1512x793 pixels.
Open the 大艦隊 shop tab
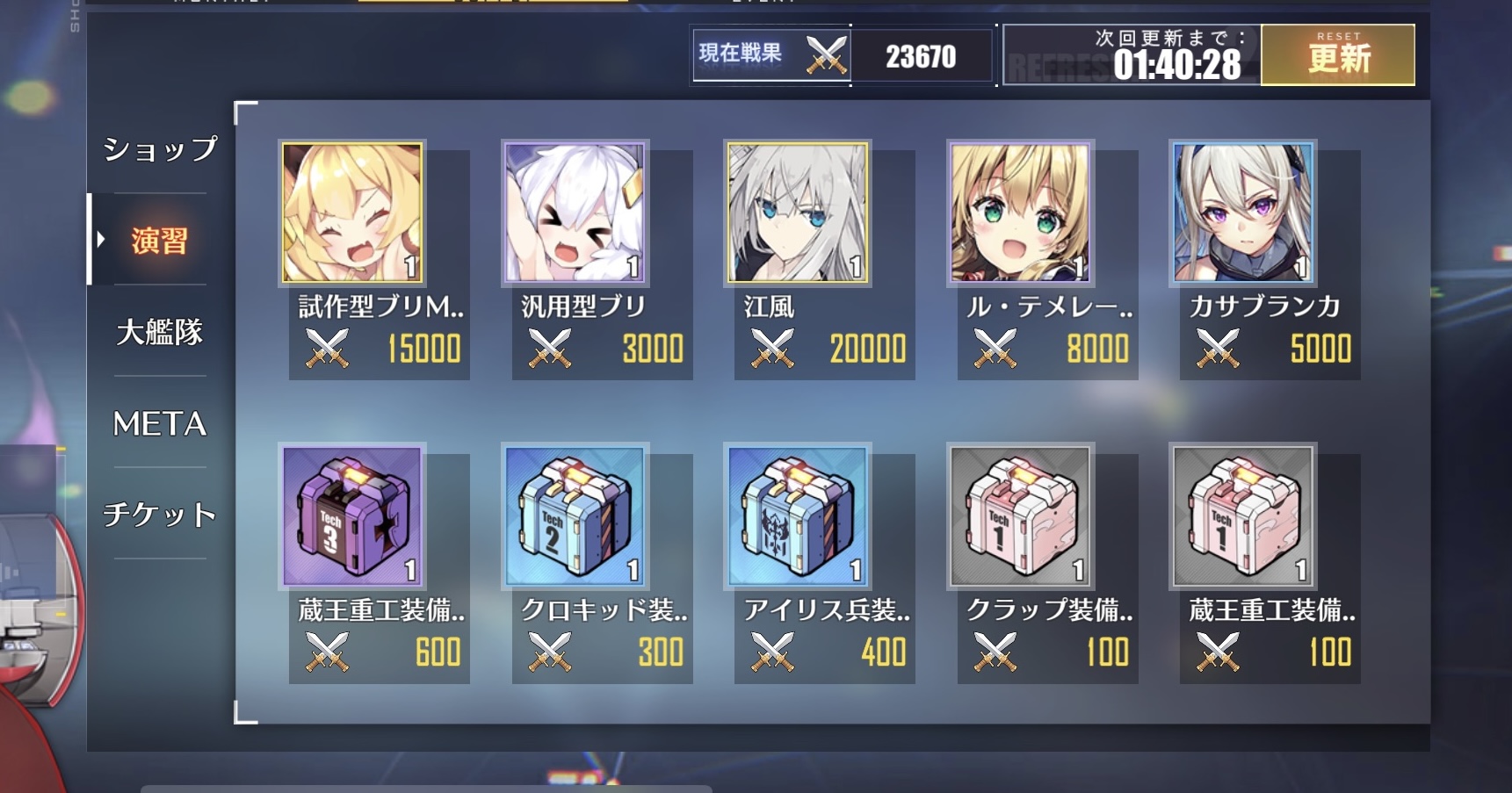point(160,332)
